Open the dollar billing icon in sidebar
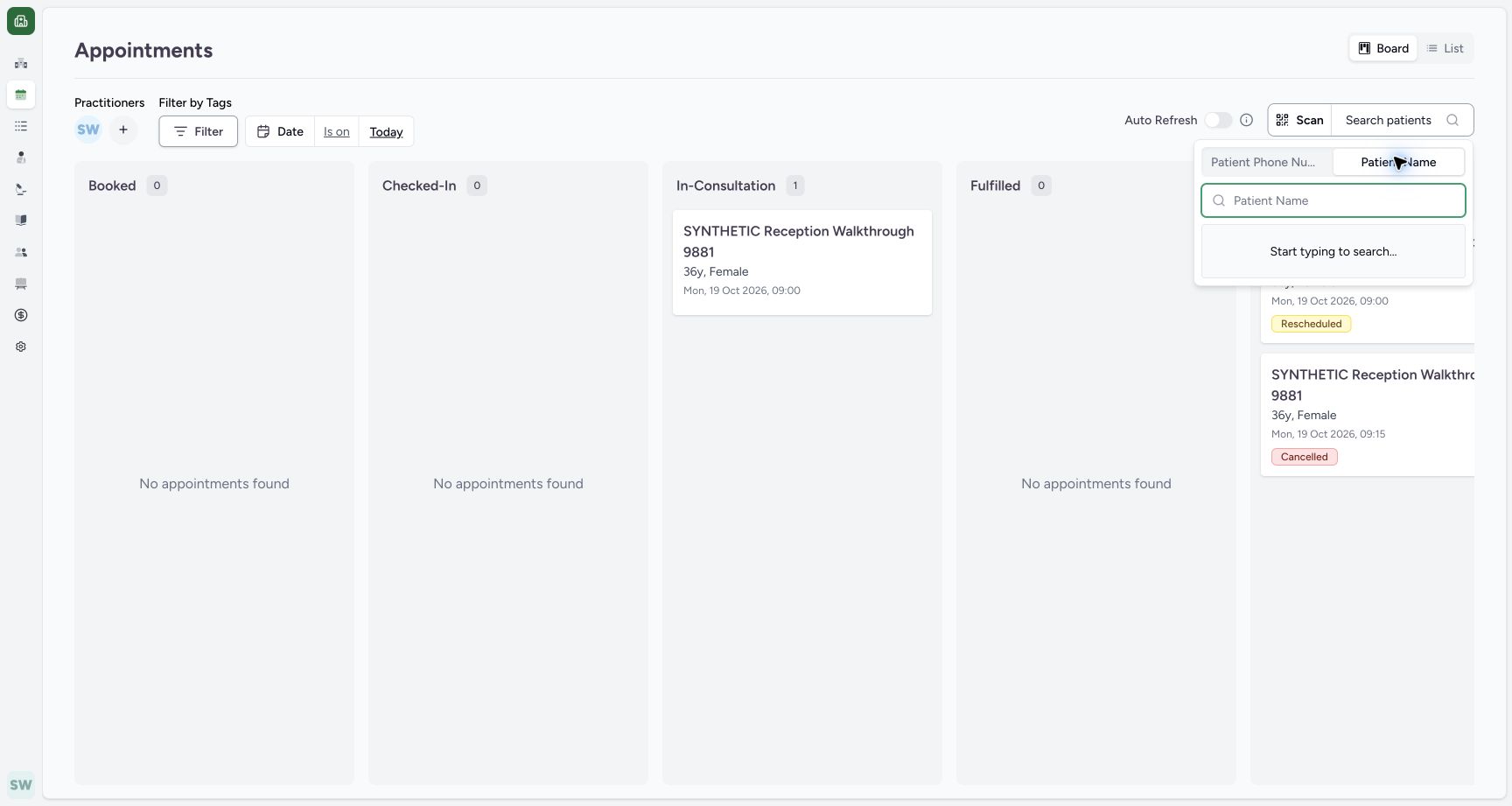1512x806 pixels. pos(21,315)
